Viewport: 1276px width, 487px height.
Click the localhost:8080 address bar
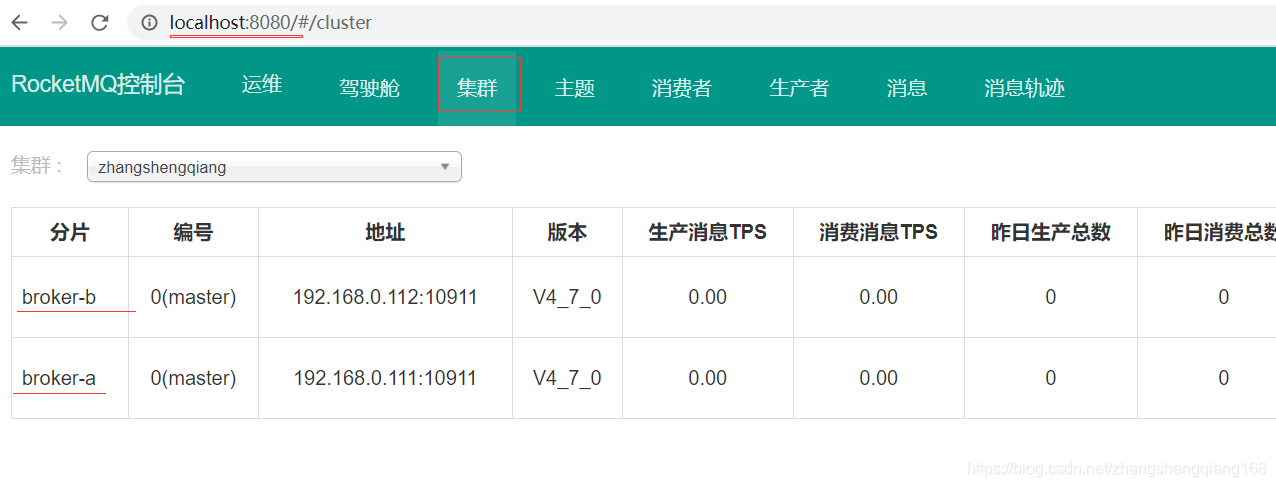pos(700,22)
